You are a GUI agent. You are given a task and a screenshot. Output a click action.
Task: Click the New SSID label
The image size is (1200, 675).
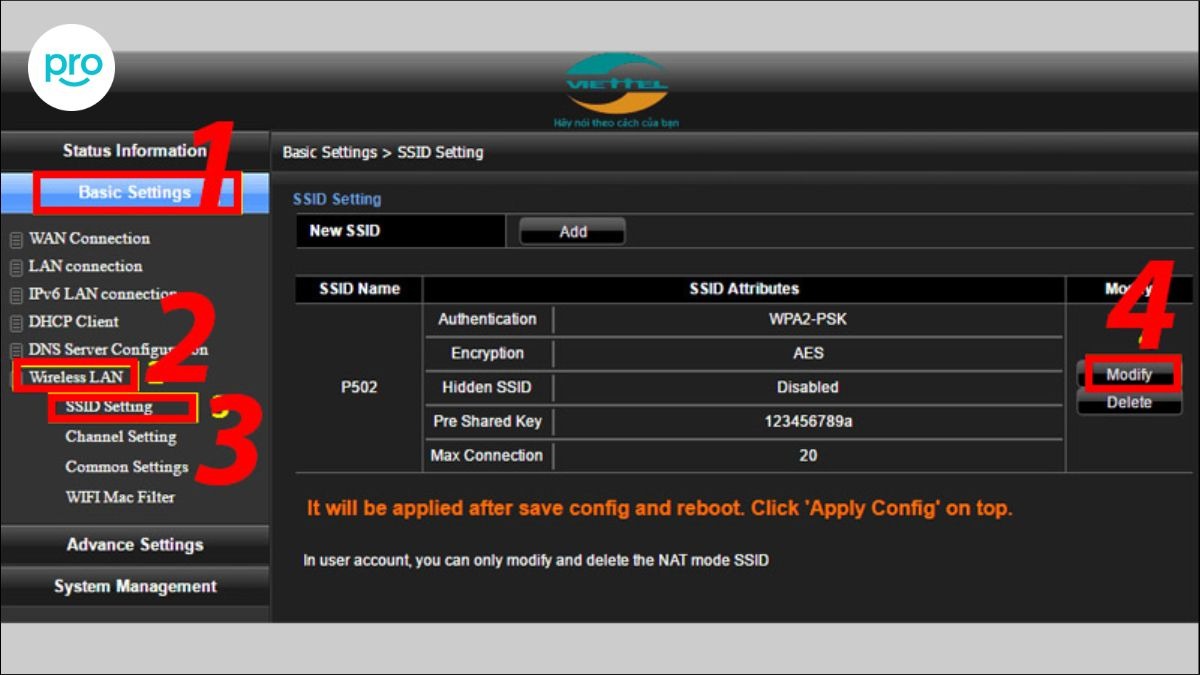(345, 231)
